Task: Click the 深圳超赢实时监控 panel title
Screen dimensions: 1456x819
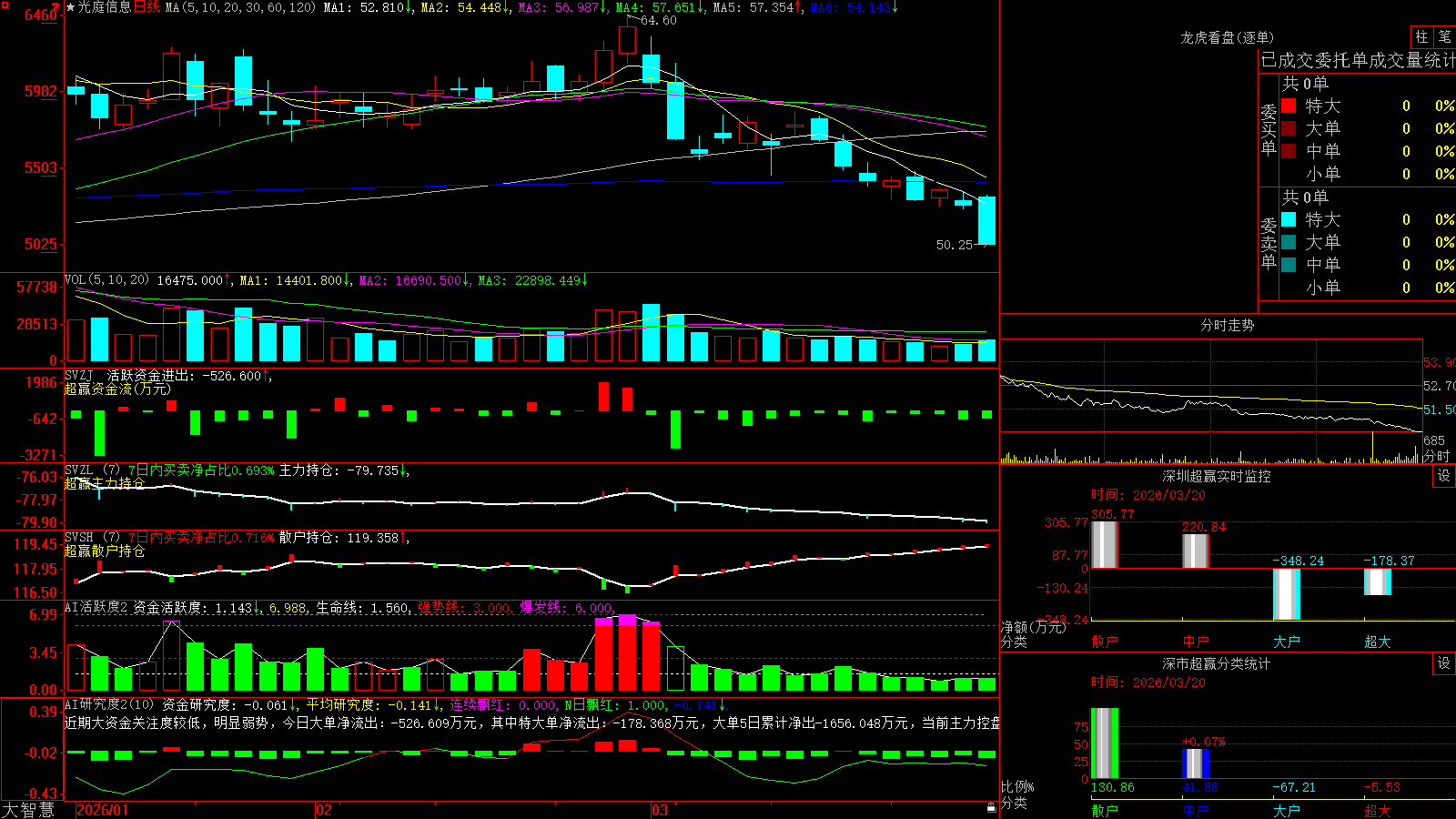Action: [x=1217, y=476]
